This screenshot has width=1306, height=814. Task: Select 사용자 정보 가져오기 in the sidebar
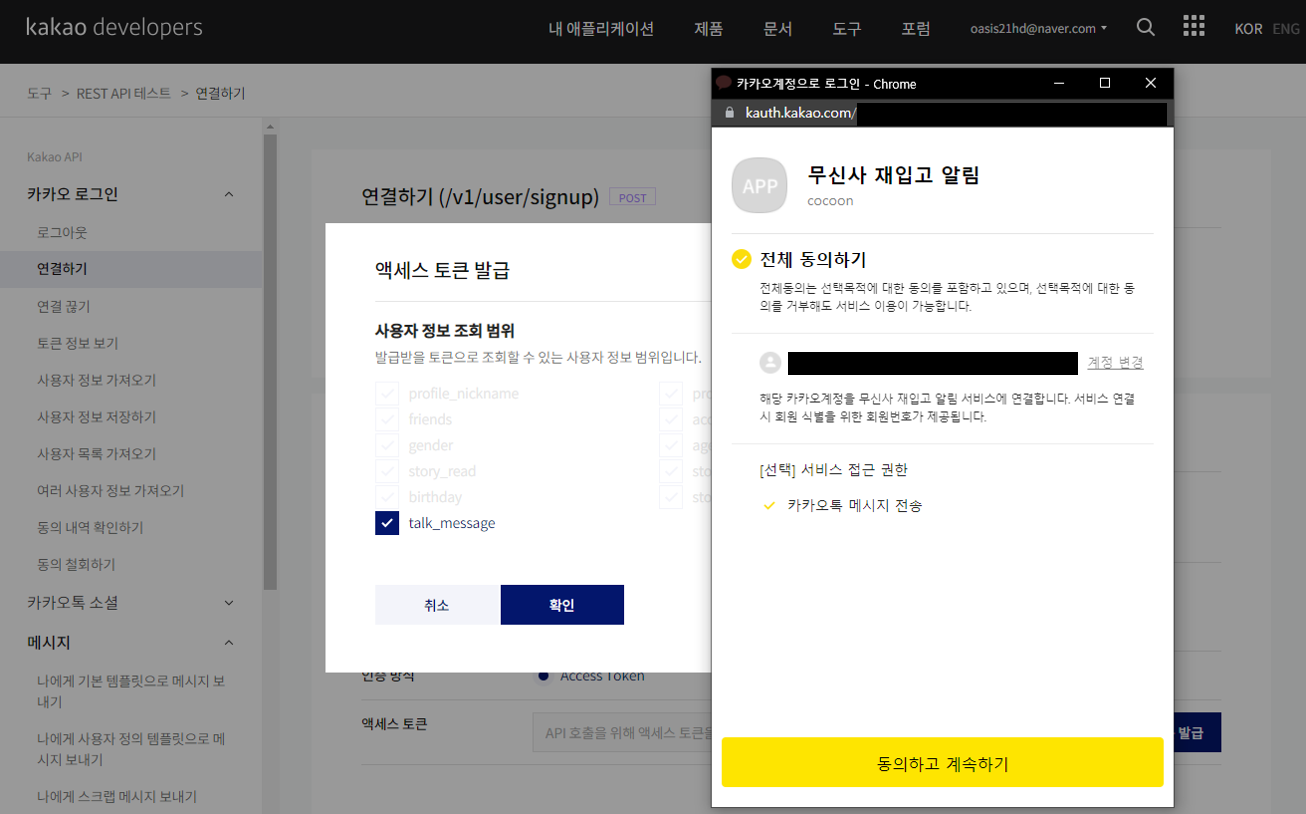tap(96, 380)
